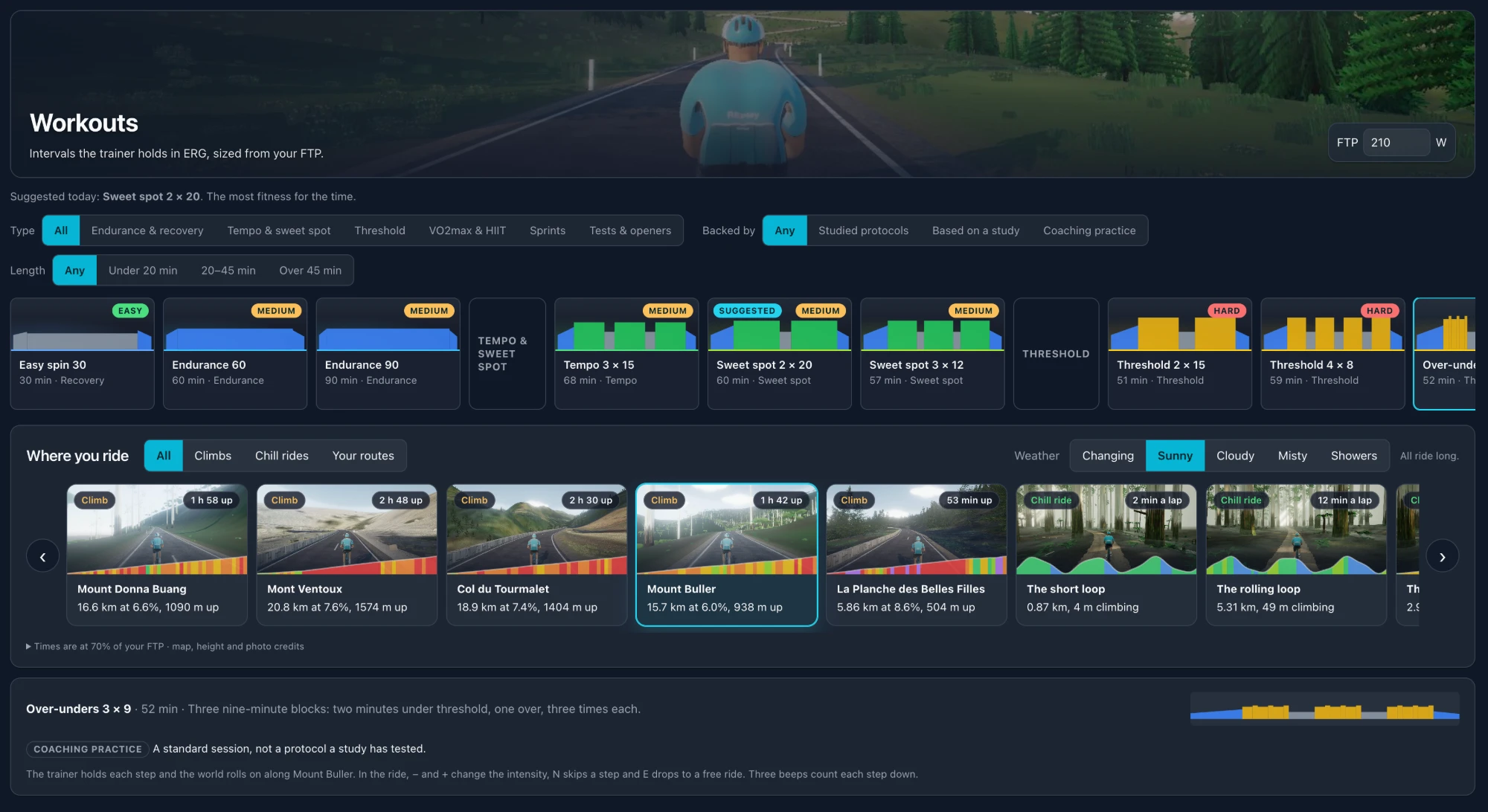Open the Endurance 90 workout card

point(388,354)
